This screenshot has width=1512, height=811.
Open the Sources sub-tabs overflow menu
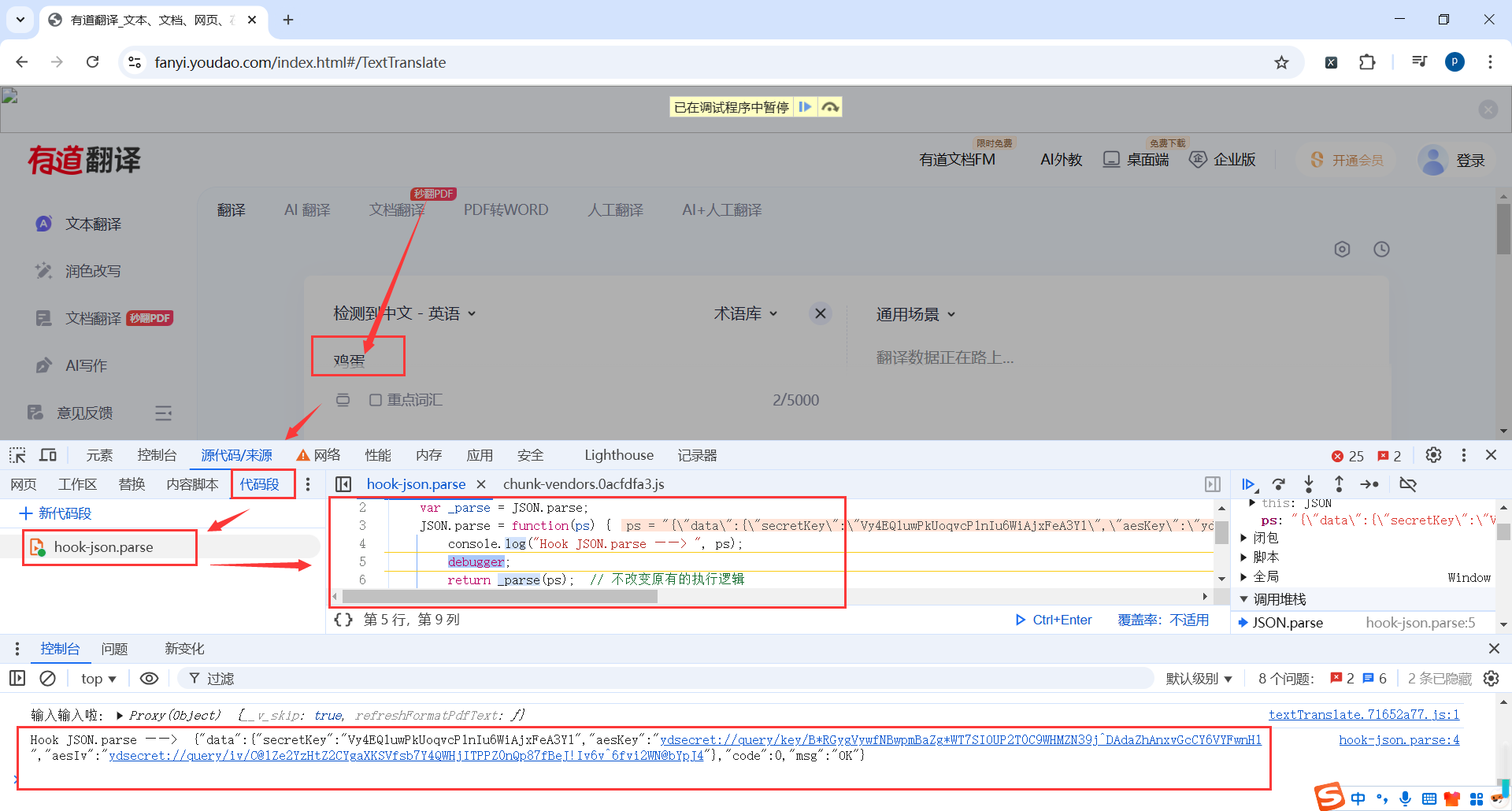pyautogui.click(x=308, y=484)
